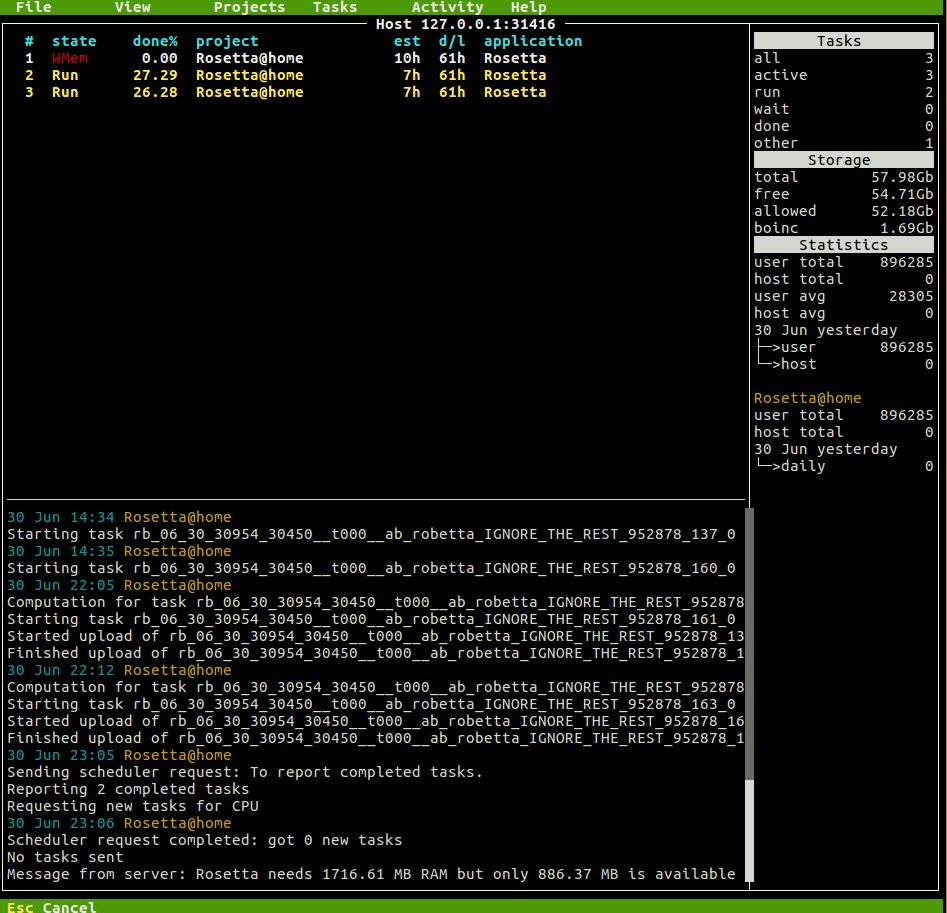Click 'Sending scheduler request' log line

(x=245, y=772)
